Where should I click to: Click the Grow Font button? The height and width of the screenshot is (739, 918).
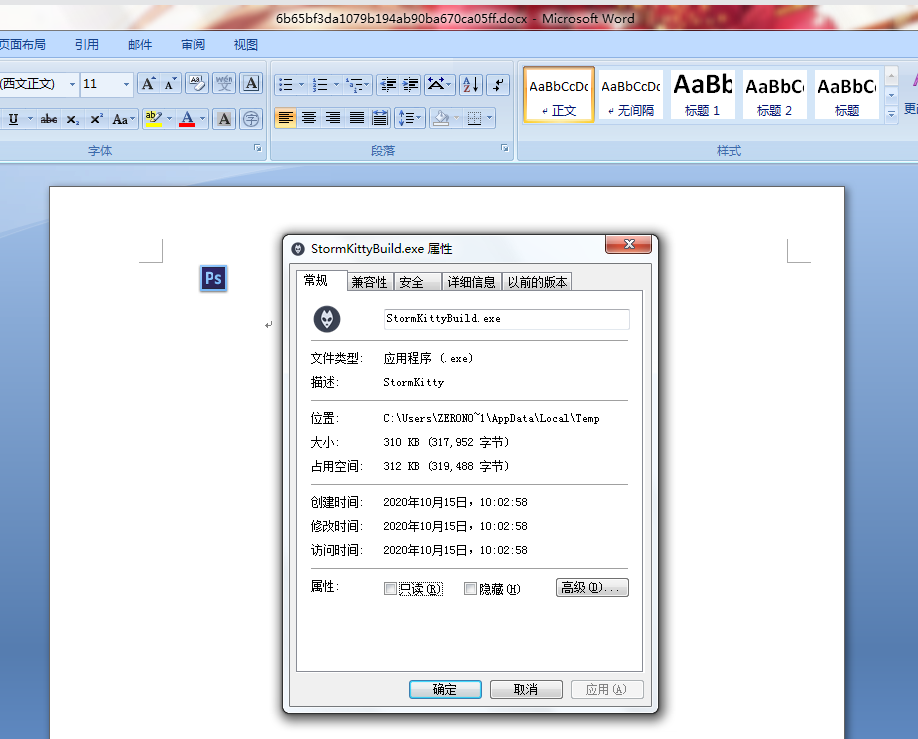point(149,84)
